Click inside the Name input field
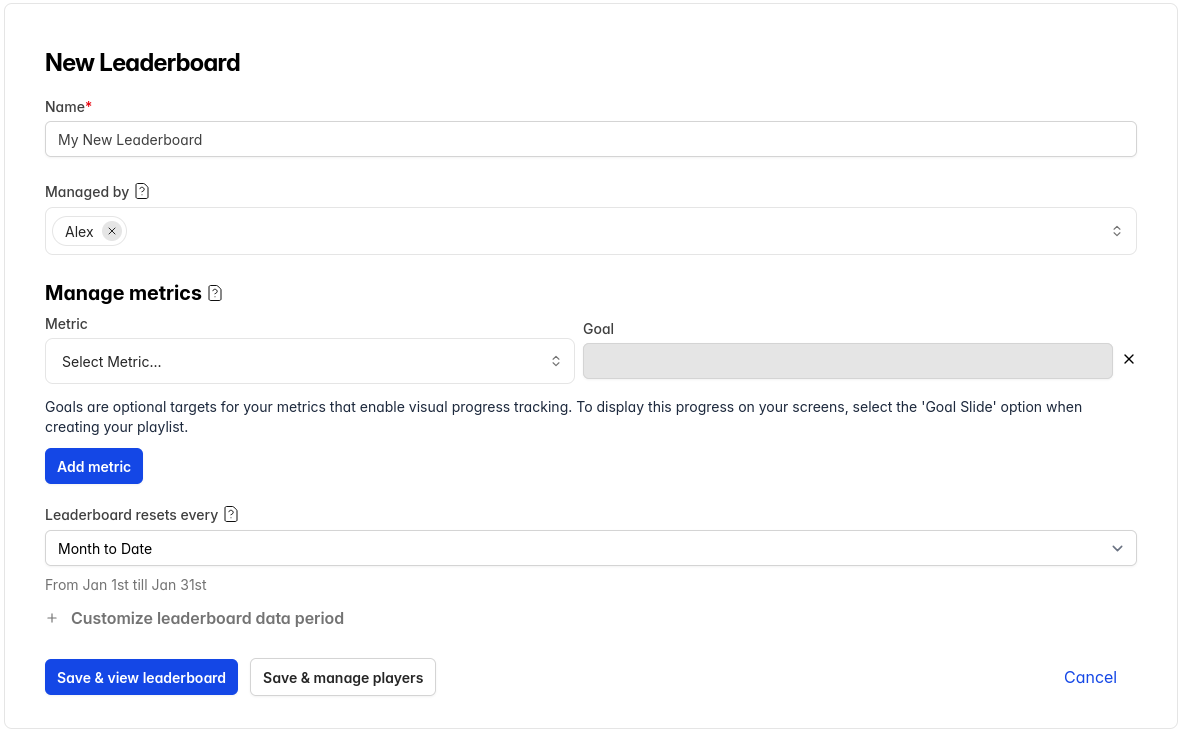 click(x=590, y=139)
